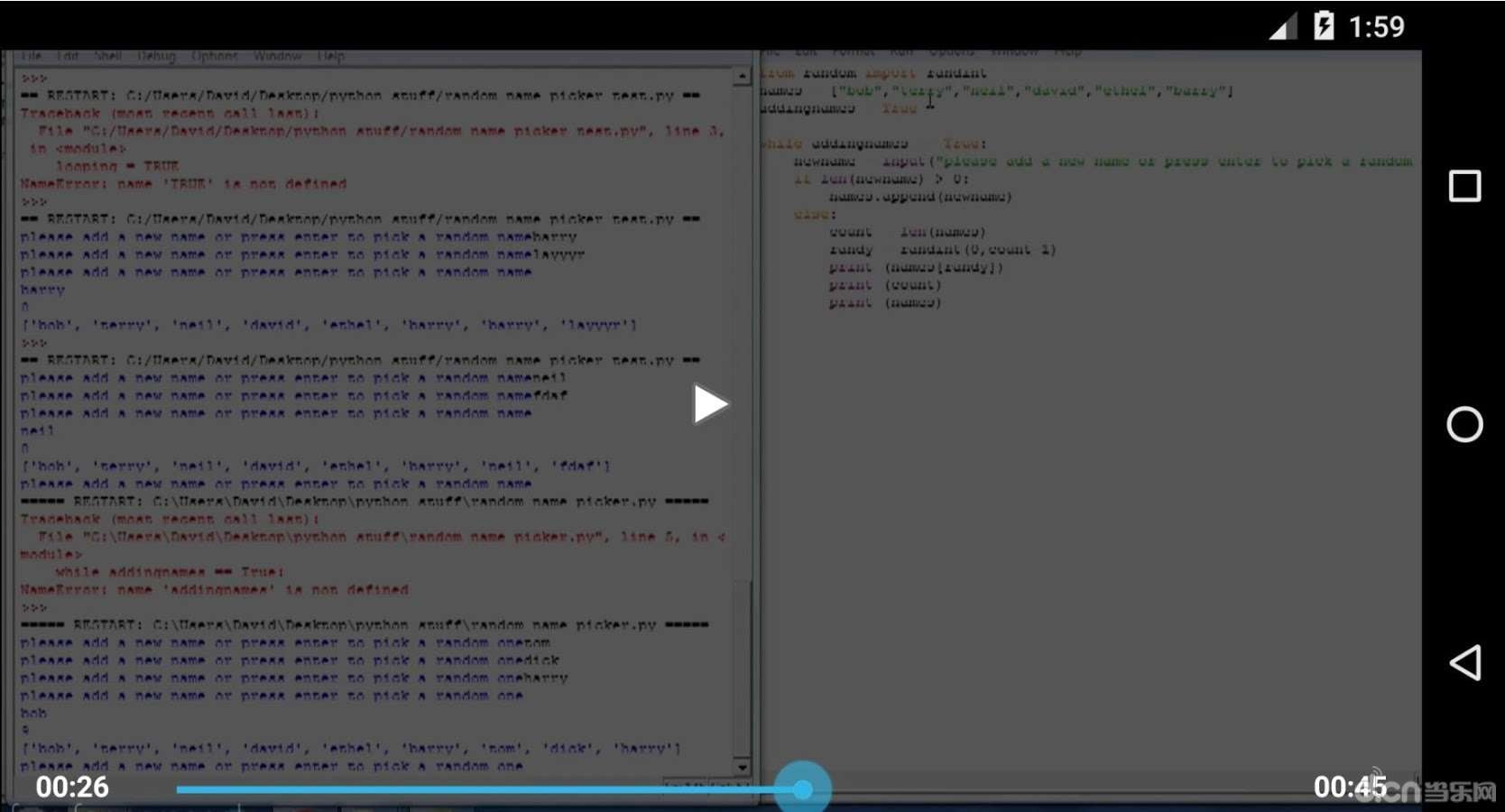Viewport: 1505px width, 812px height.
Task: Open the Options menu in the Python shell window
Action: point(215,56)
